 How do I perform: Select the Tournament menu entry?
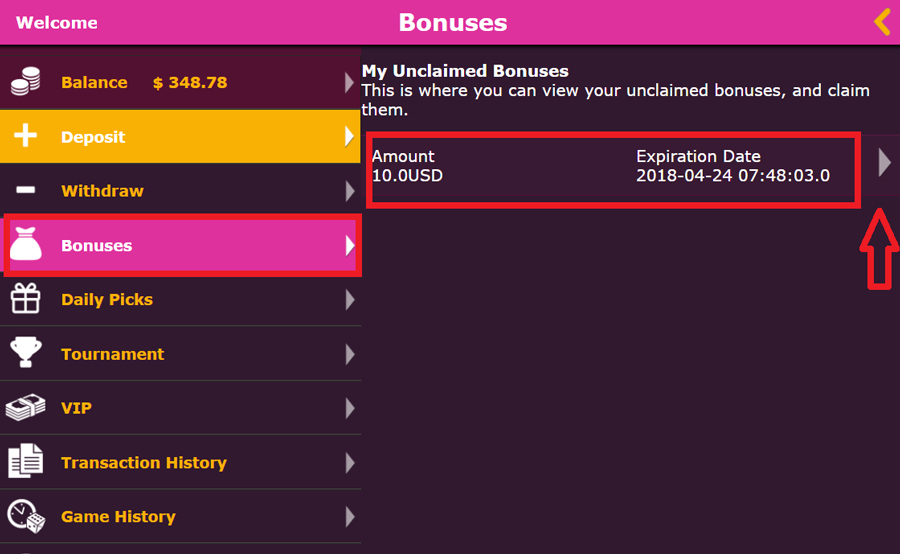[x=112, y=354]
